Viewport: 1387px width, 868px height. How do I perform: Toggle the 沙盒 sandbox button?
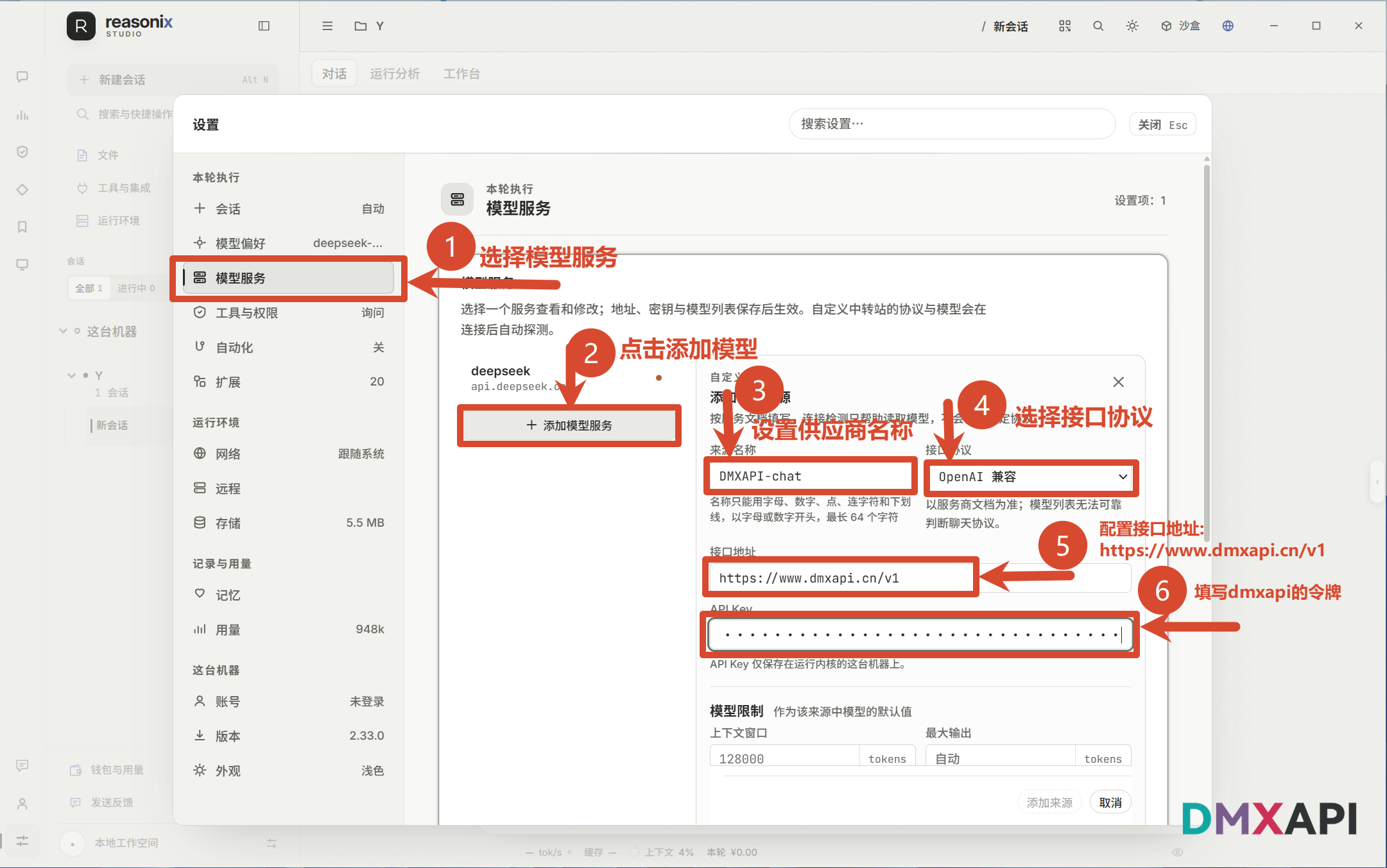[x=1180, y=26]
